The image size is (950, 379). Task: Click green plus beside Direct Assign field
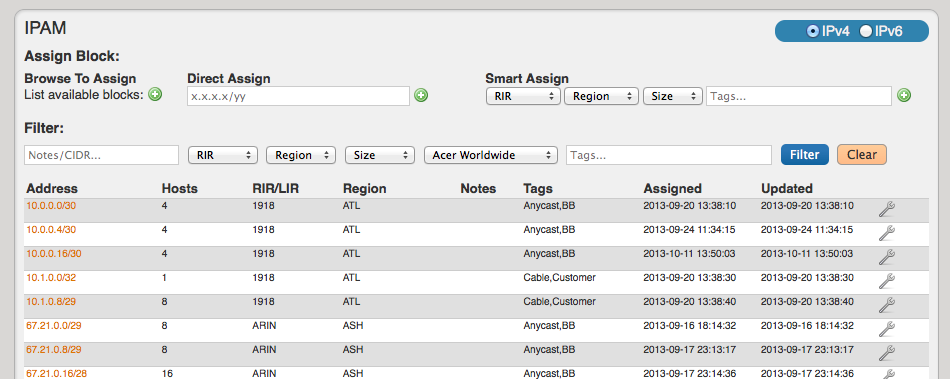click(x=421, y=95)
